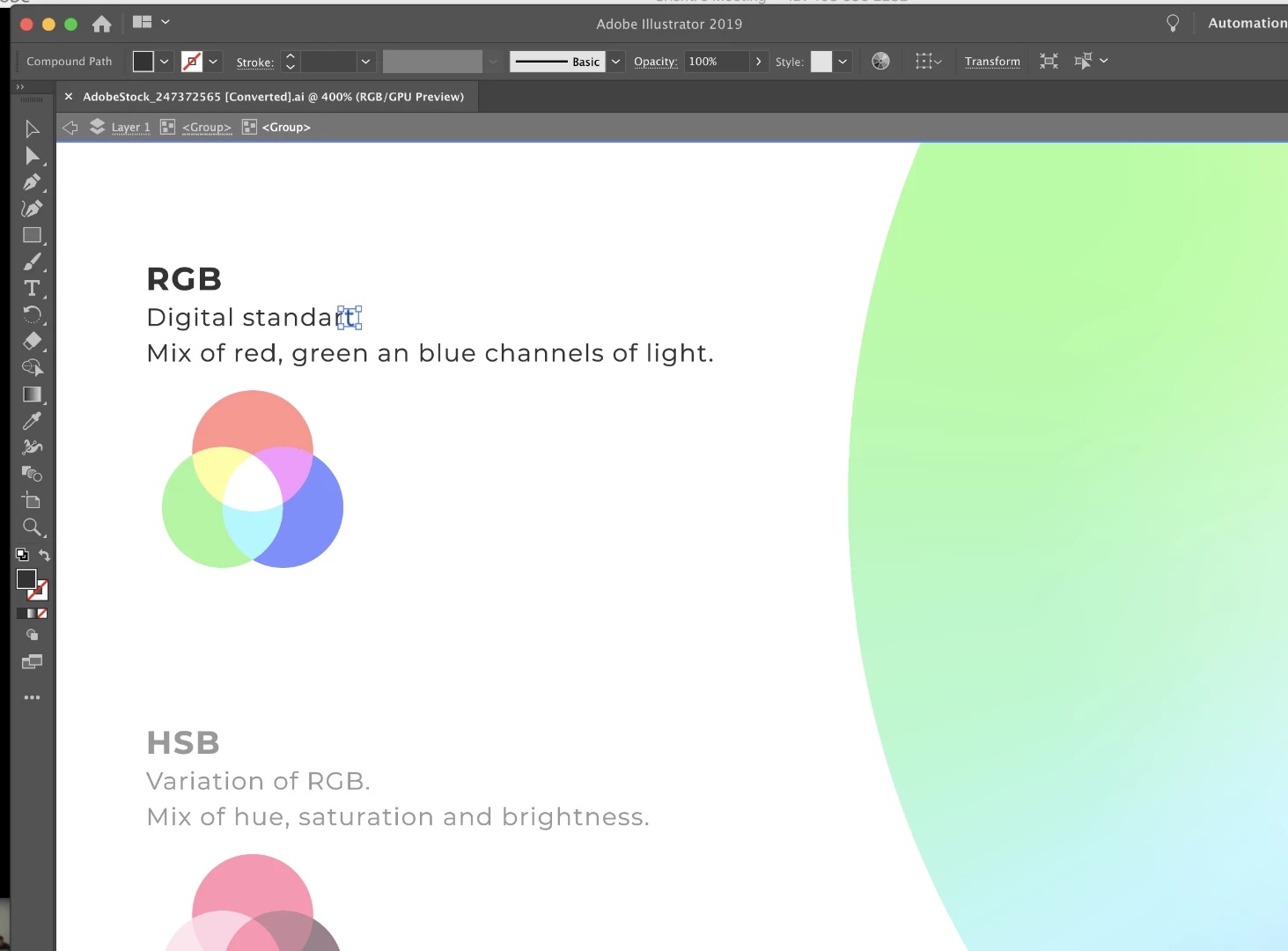Open the Basic brush definition dropdown
Image resolution: width=1288 pixels, height=951 pixels.
[615, 62]
